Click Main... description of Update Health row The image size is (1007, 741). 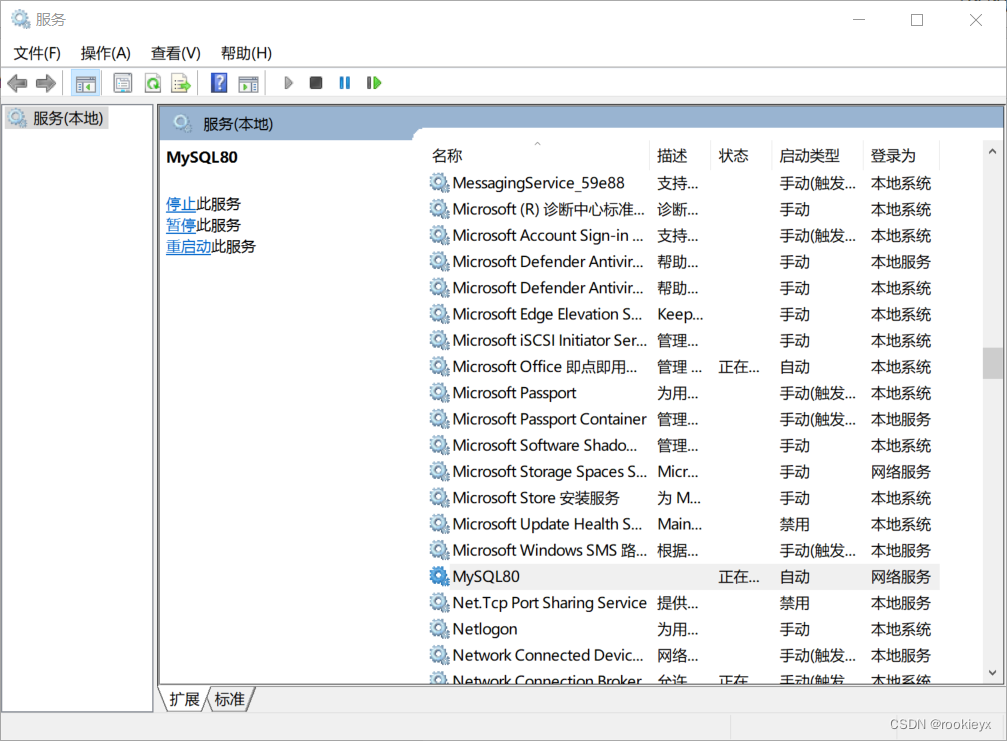tap(679, 524)
